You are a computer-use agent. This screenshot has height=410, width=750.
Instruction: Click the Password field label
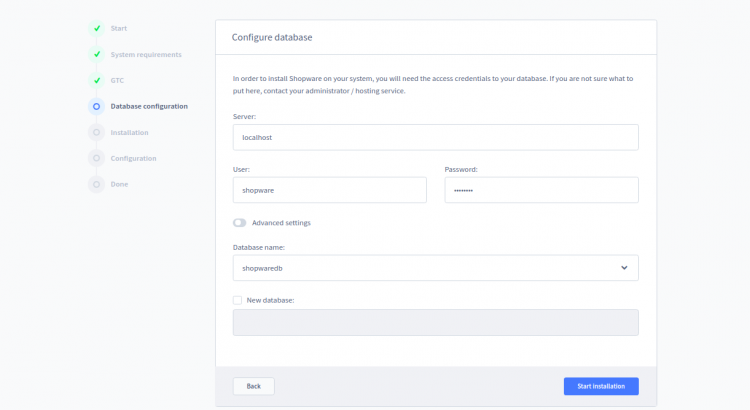click(461, 169)
